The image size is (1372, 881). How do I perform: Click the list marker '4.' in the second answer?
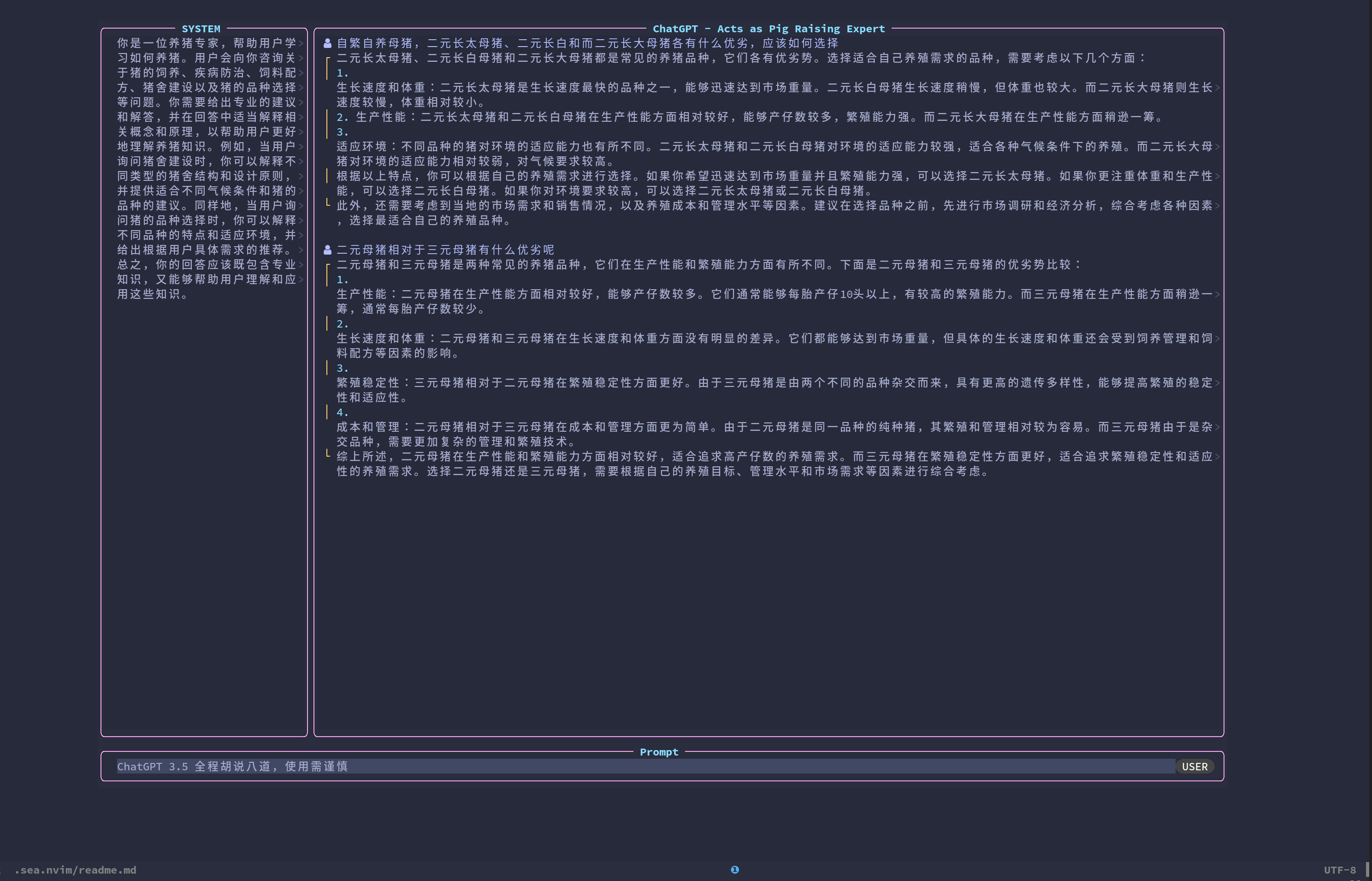coord(342,412)
